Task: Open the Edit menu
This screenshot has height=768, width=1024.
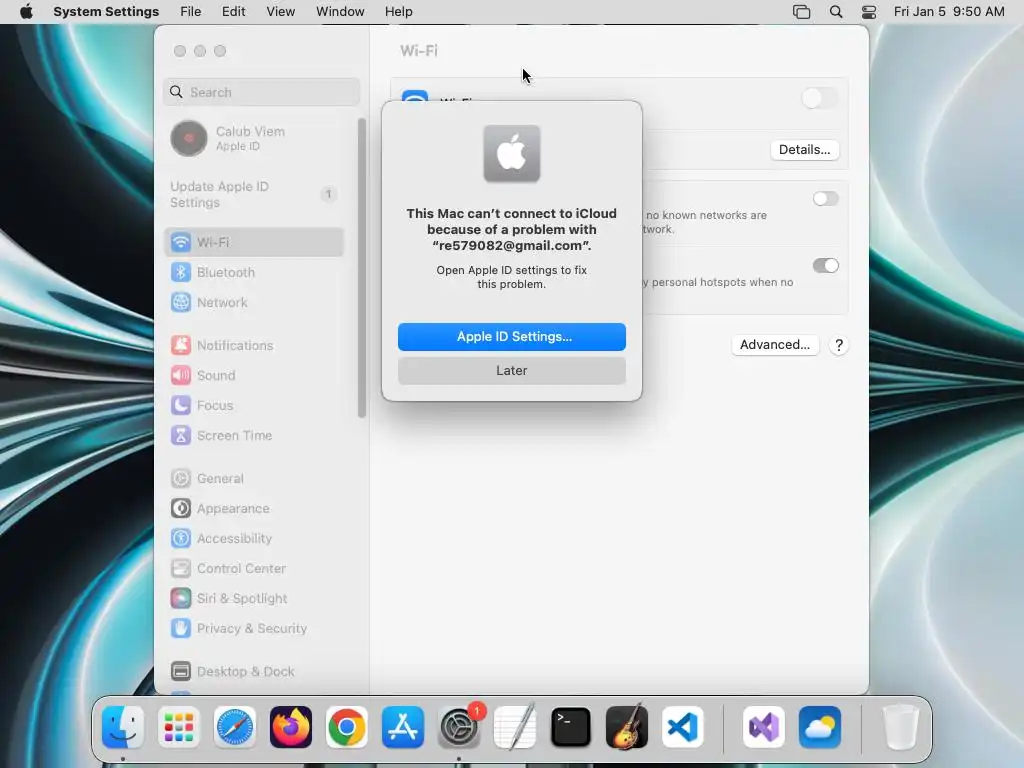Action: [x=234, y=12]
